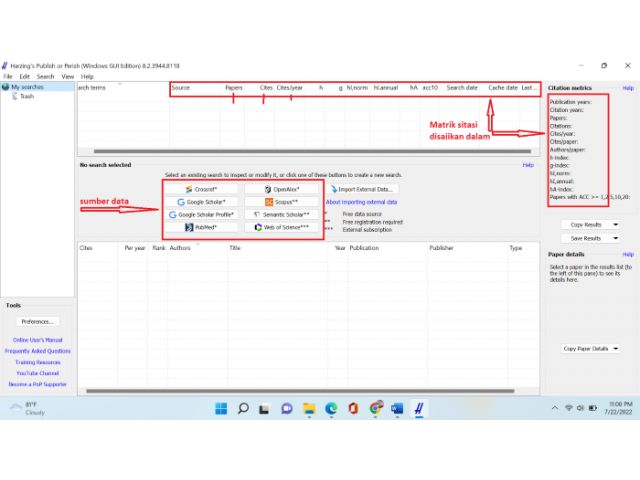
Task: Sort results by Year column
Action: tap(340, 248)
